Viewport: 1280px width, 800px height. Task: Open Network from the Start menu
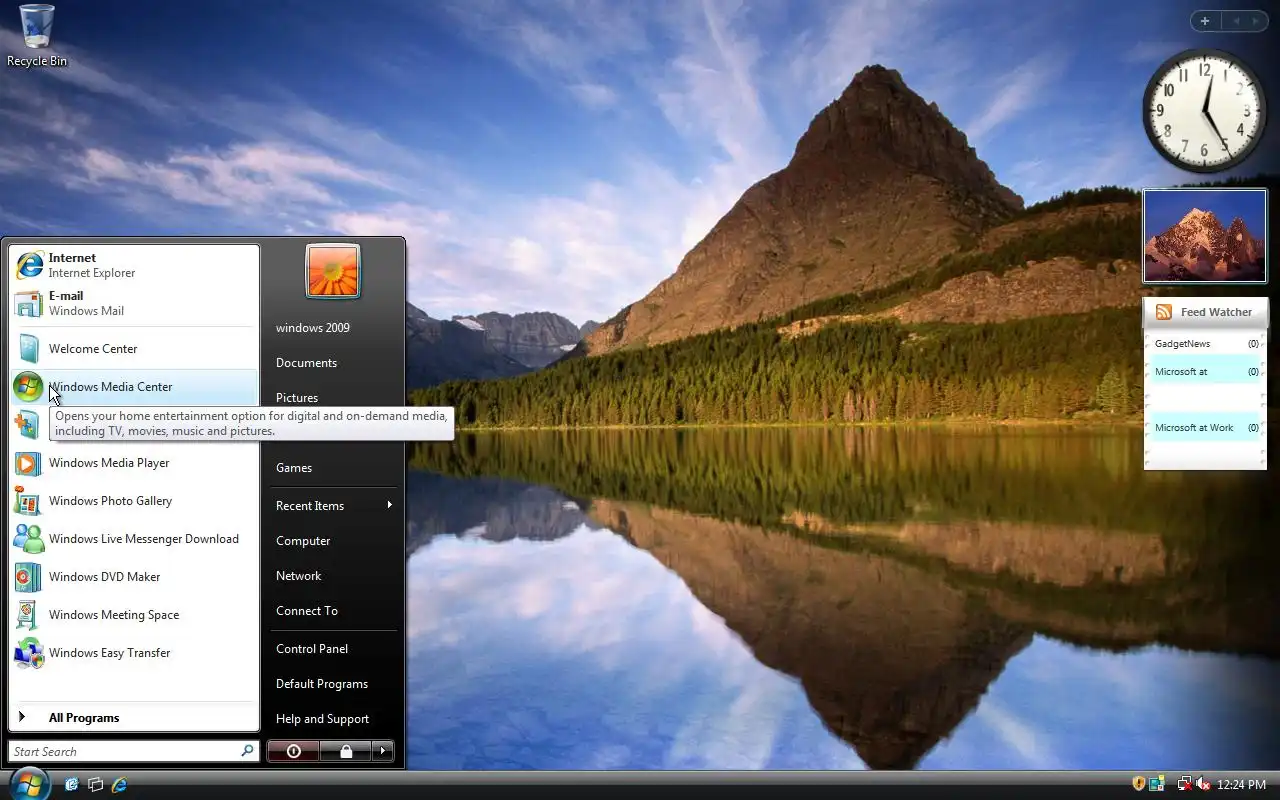tap(333, 576)
